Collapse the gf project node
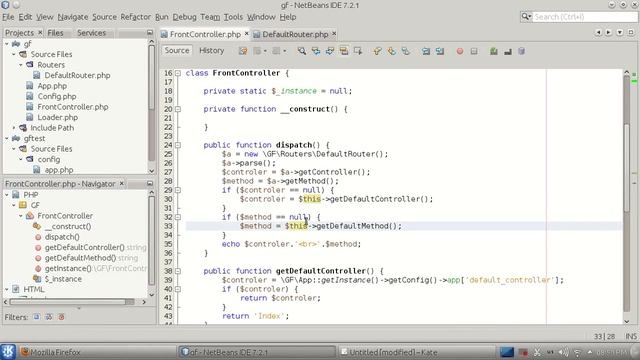 tap(7, 44)
